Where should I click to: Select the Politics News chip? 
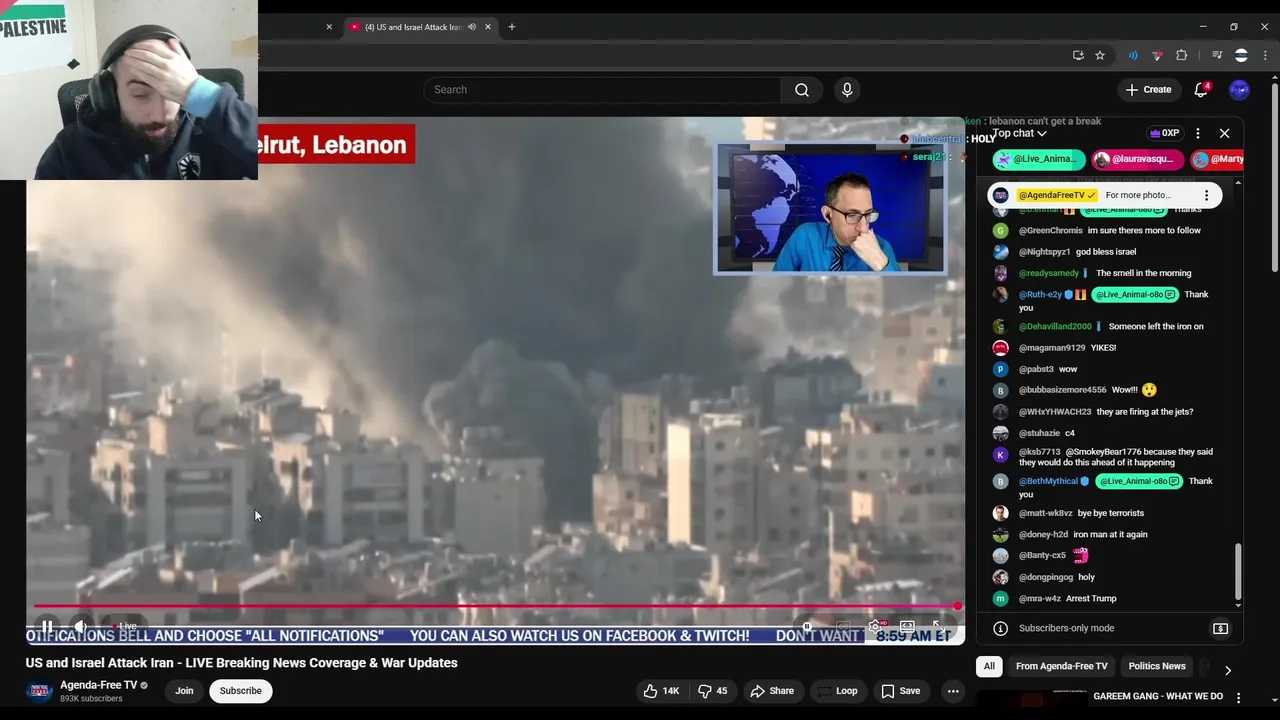pyautogui.click(x=1157, y=666)
